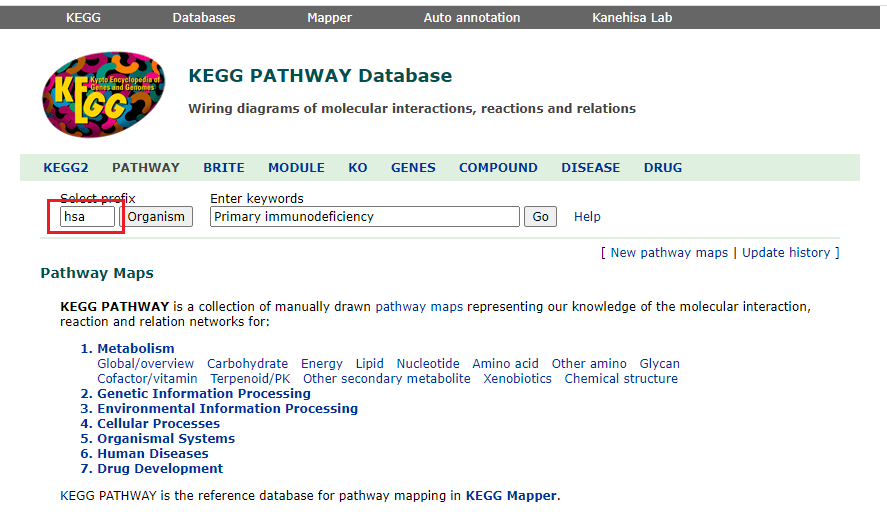Switch to the MODULE tab
This screenshot has width=887, height=516.
[x=296, y=167]
